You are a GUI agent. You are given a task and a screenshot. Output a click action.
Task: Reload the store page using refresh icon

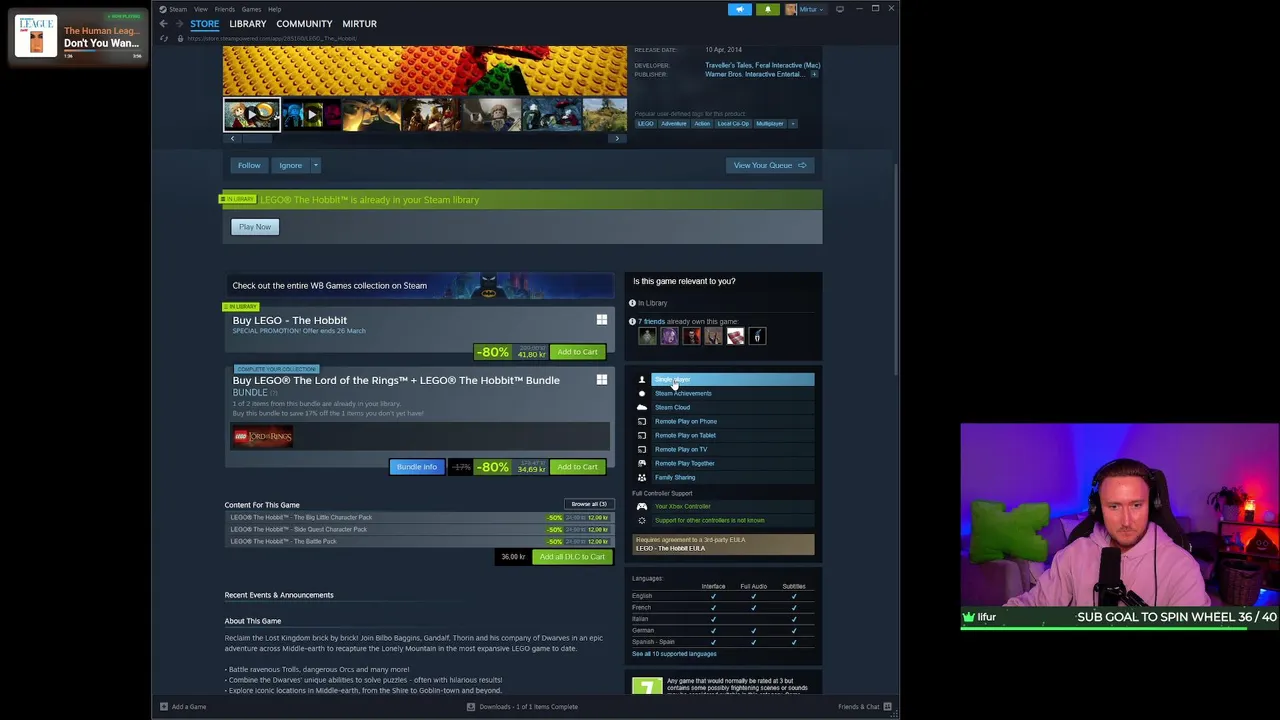(x=164, y=38)
